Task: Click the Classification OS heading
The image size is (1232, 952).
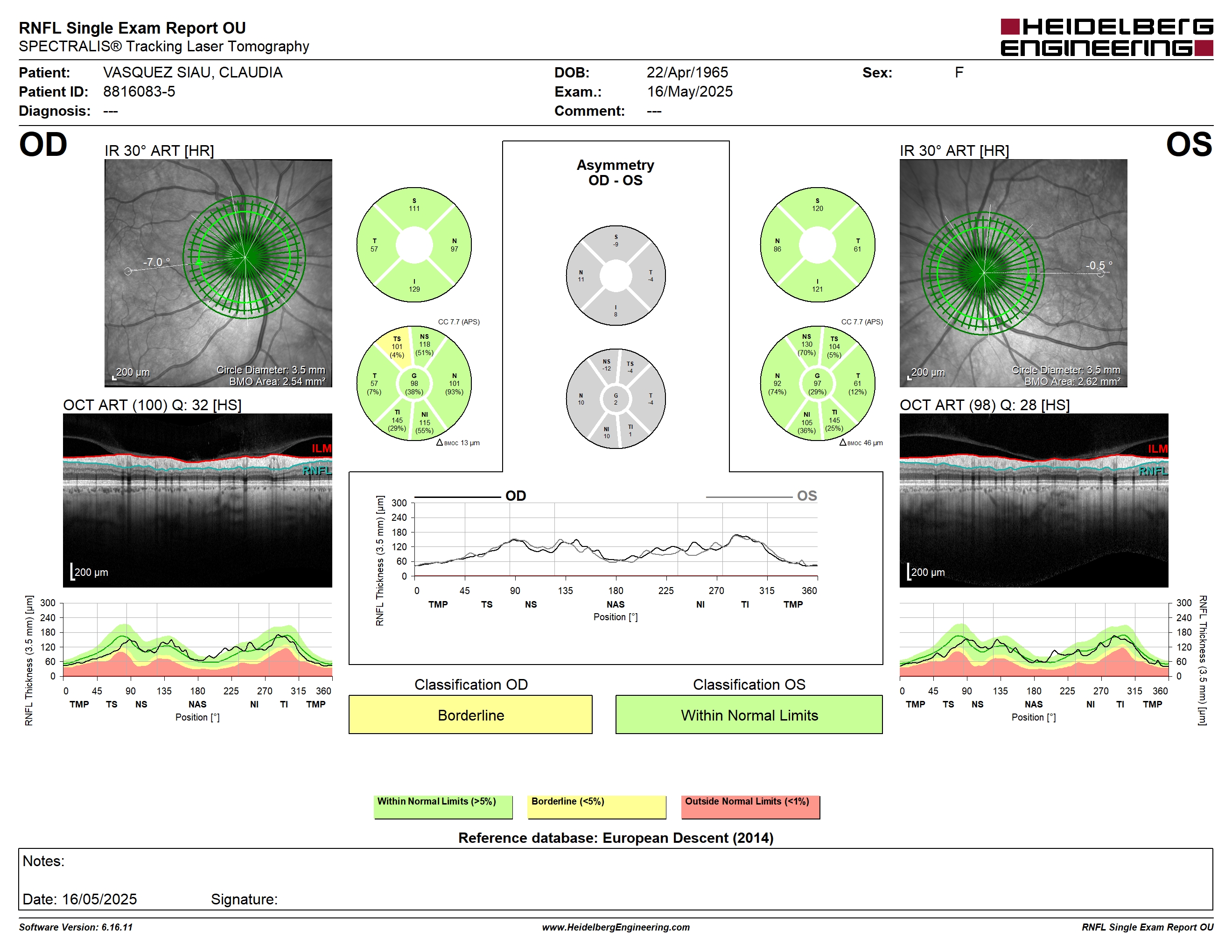Action: pyautogui.click(x=749, y=684)
